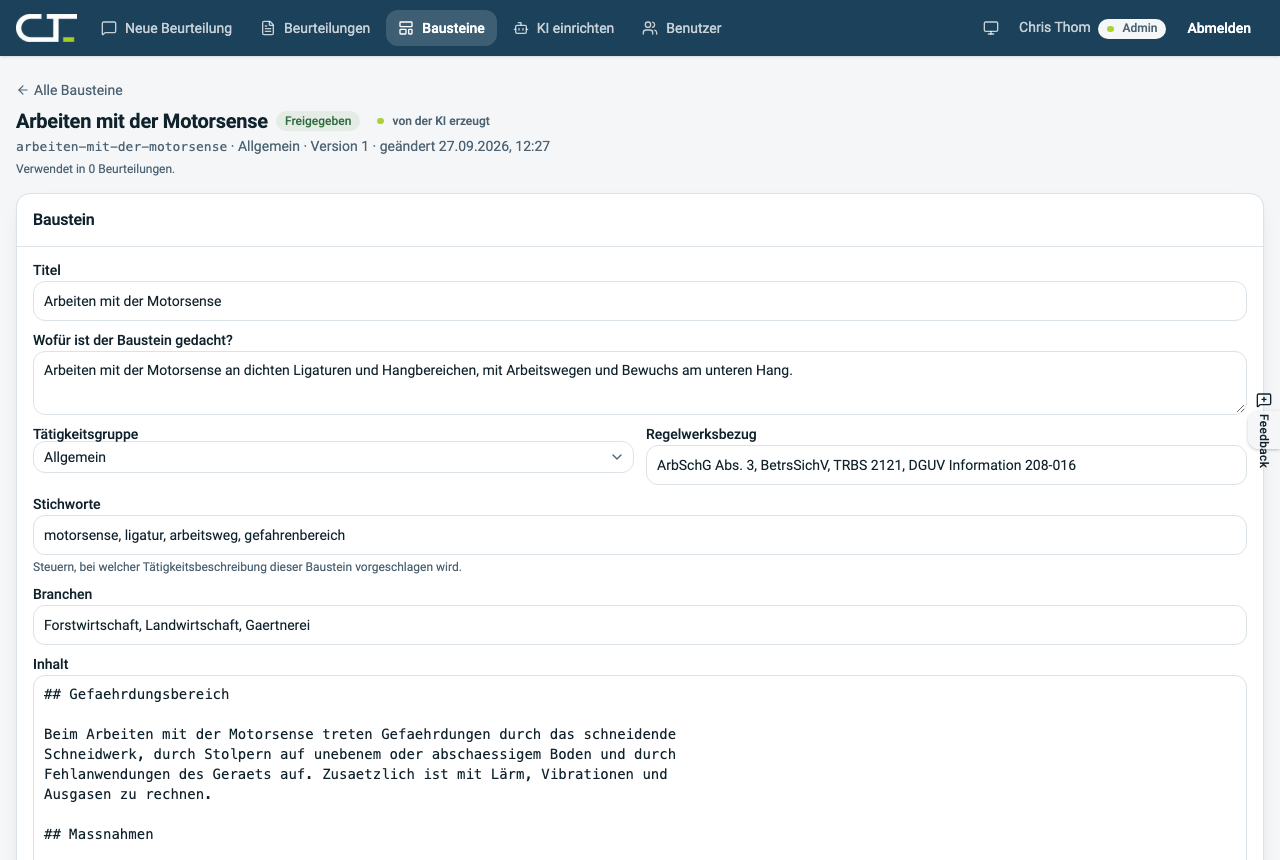
Task: Open the KI einrichten section
Action: click(564, 28)
